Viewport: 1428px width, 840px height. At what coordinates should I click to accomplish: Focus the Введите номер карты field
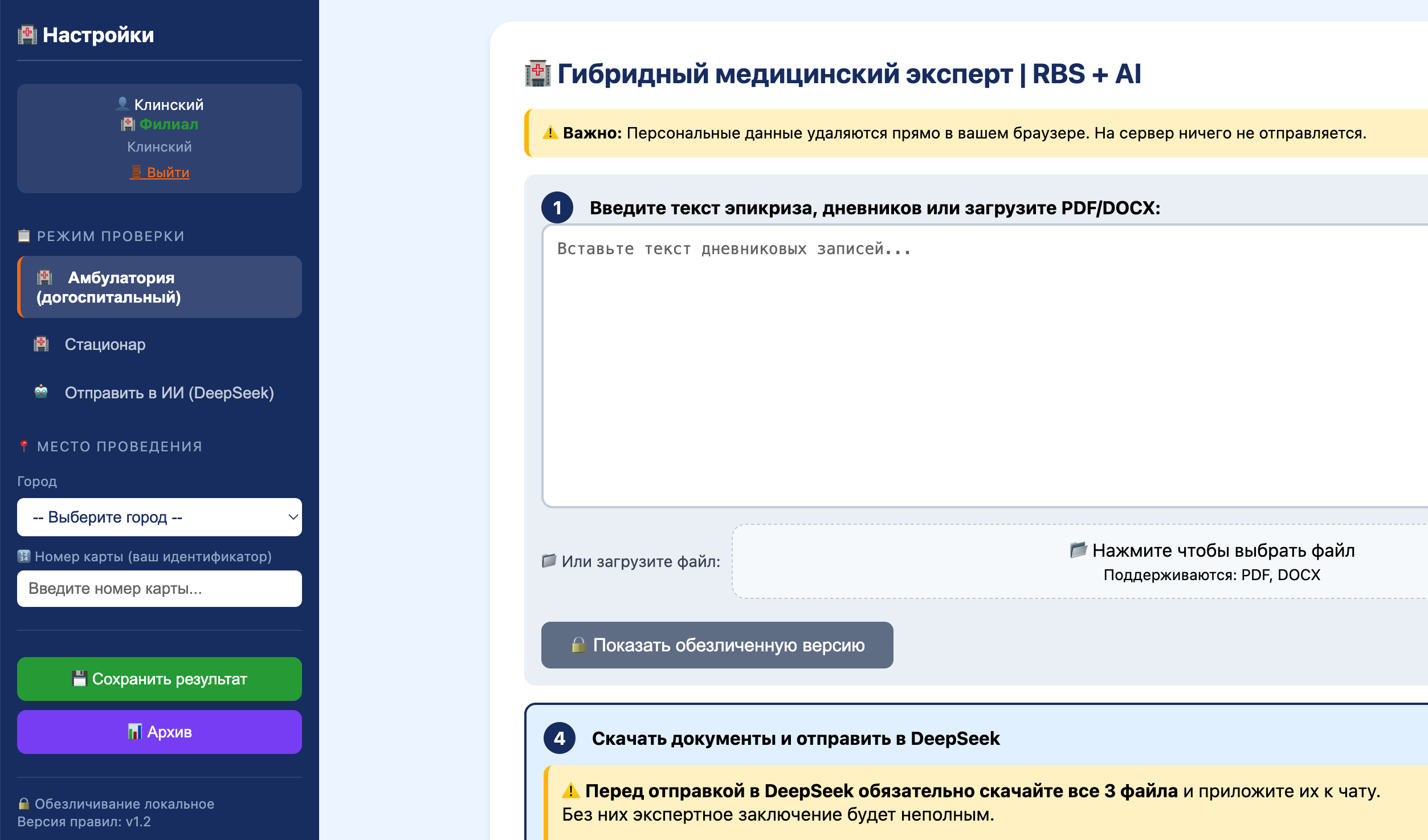[x=160, y=588]
